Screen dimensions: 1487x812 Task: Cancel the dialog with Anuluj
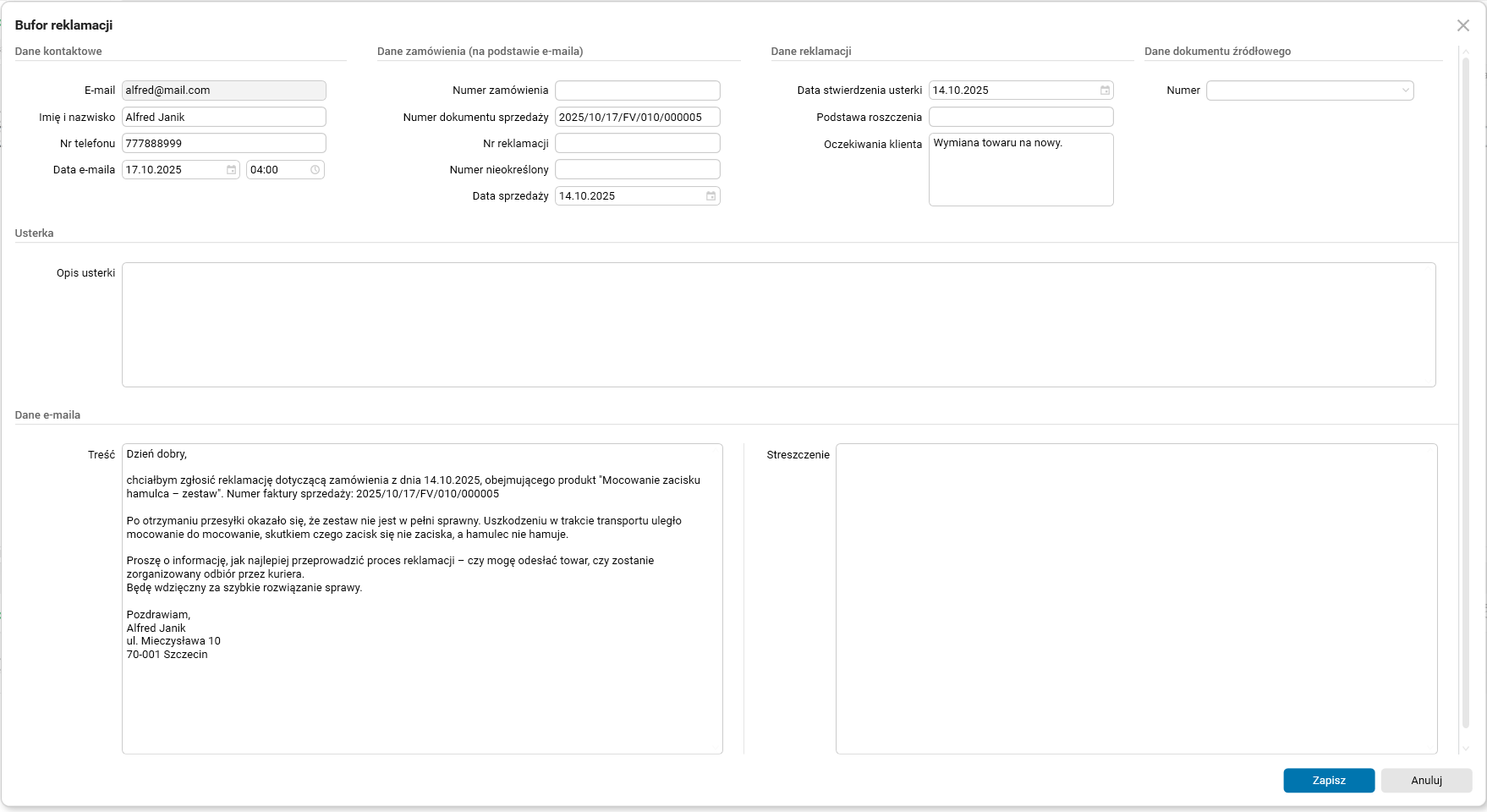(1426, 781)
